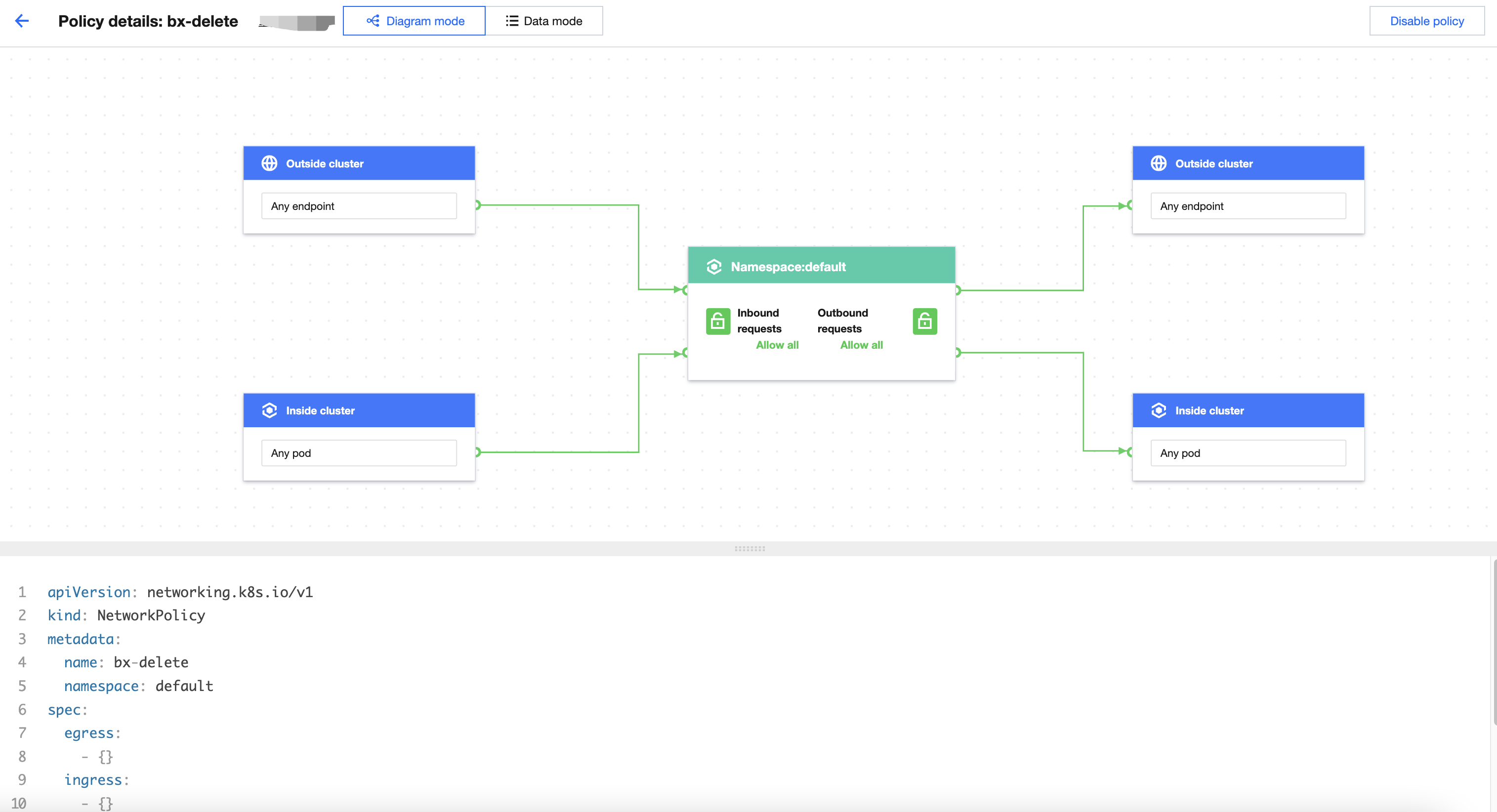Viewport: 1497px width, 812px height.
Task: Click the Namespace:default header icon
Action: click(x=713, y=267)
